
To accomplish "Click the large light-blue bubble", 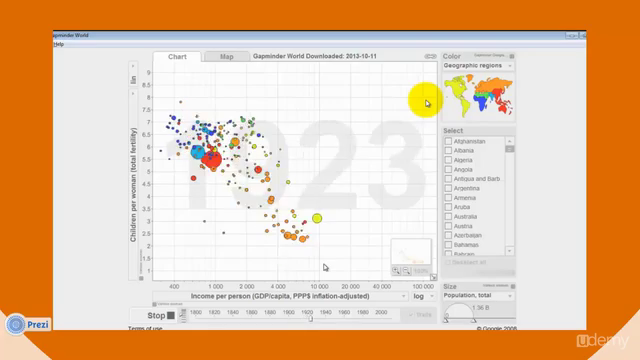I will point(198,152).
